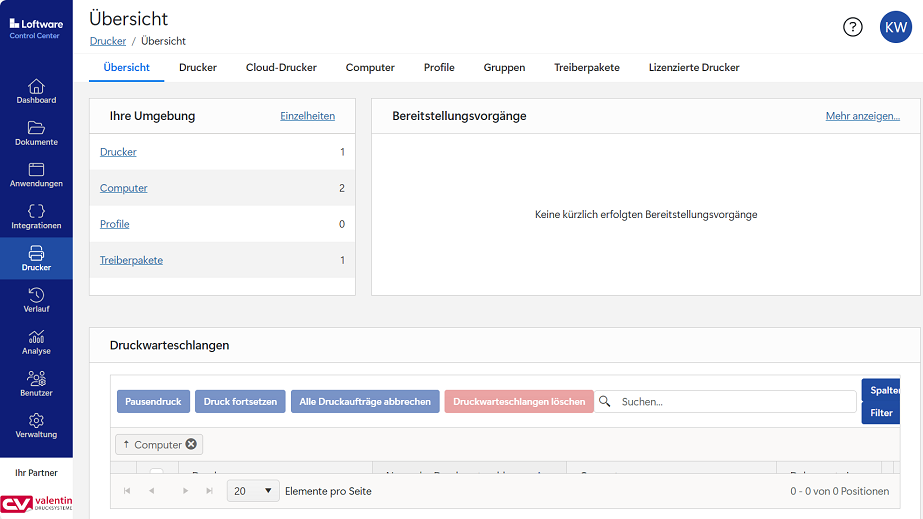Open the Spalten column chooser

tap(880, 390)
